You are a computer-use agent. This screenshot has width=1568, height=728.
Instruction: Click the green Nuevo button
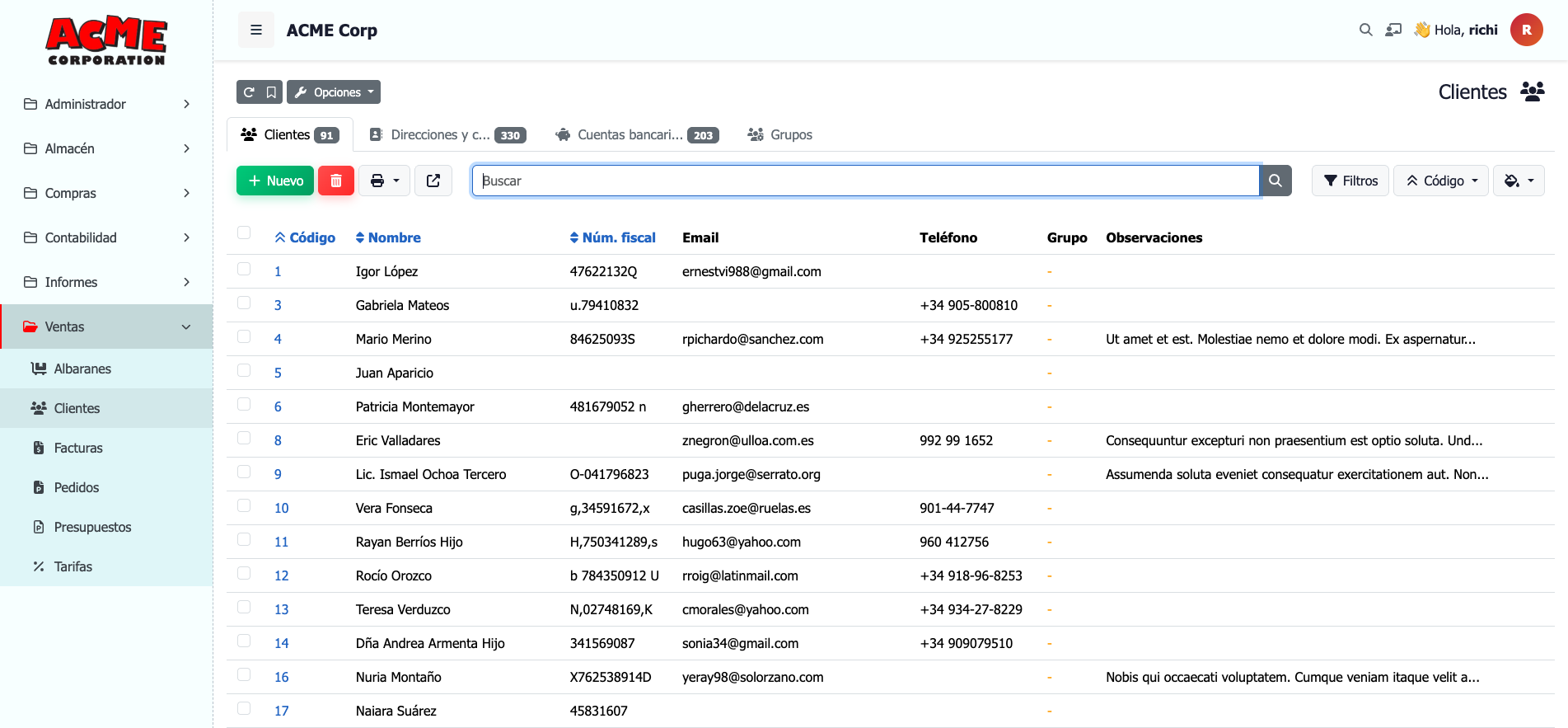275,181
